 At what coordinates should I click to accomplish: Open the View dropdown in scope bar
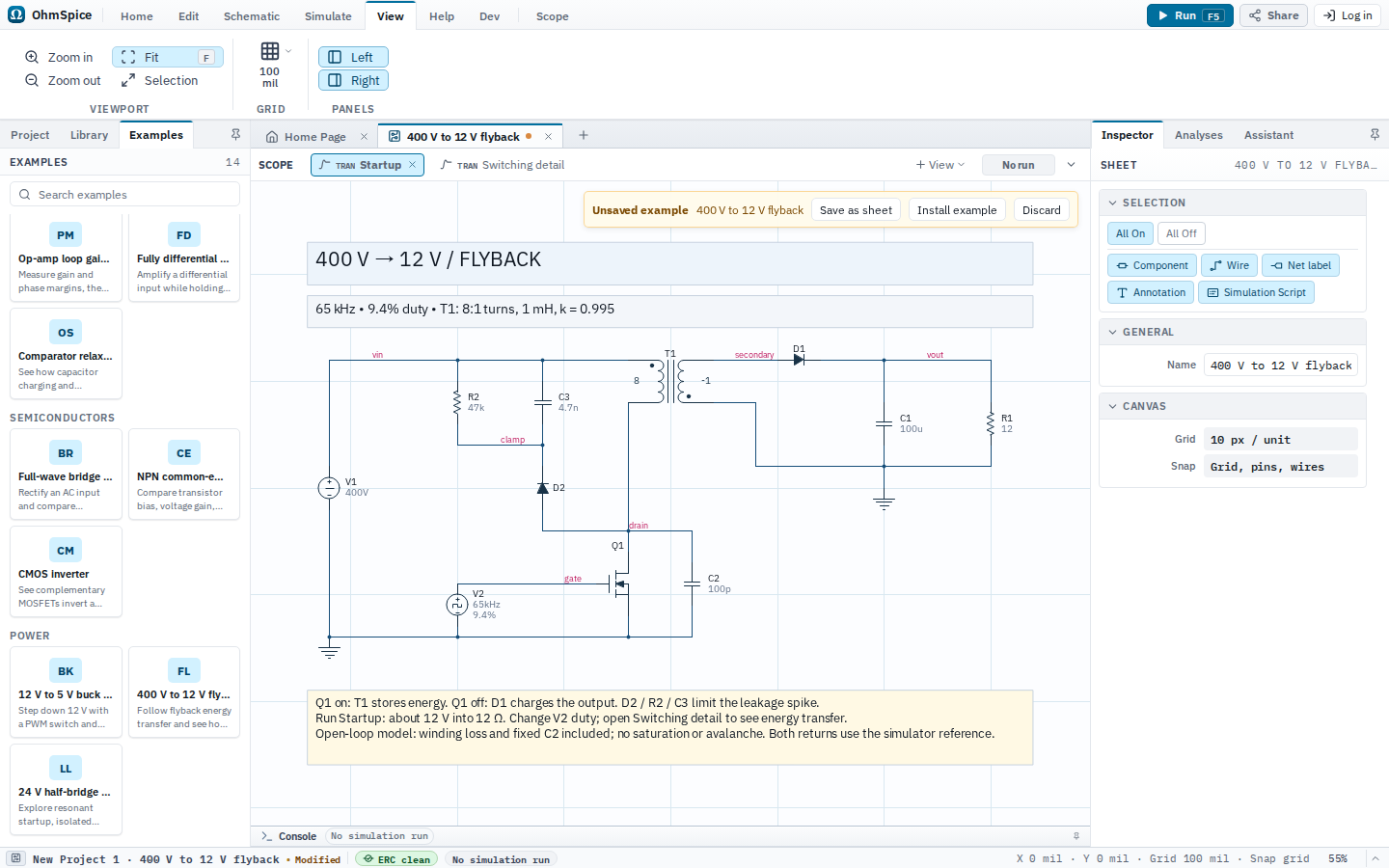pos(940,165)
